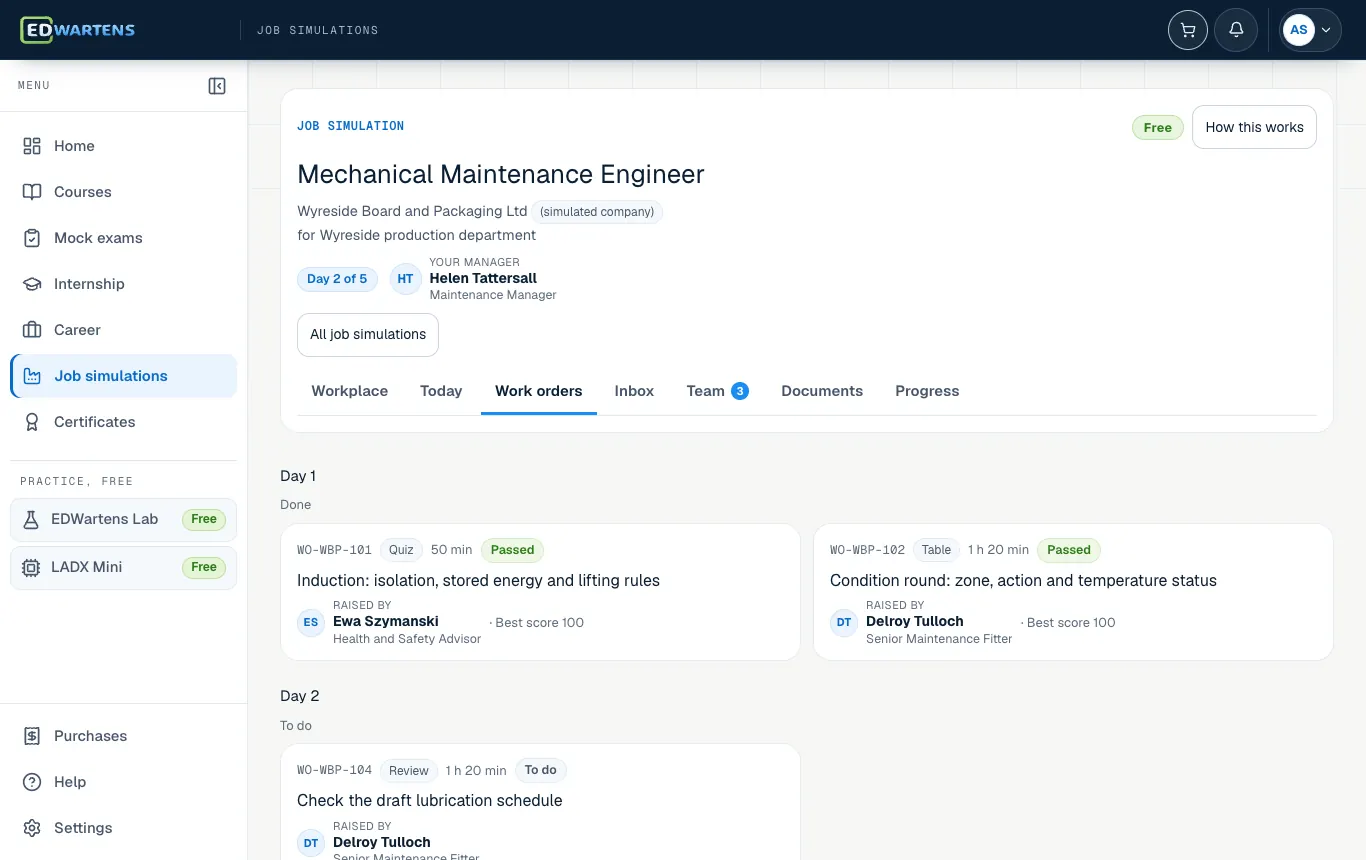Click the JOB SIMULATIONS header text
The height and width of the screenshot is (860, 1366).
click(x=318, y=30)
